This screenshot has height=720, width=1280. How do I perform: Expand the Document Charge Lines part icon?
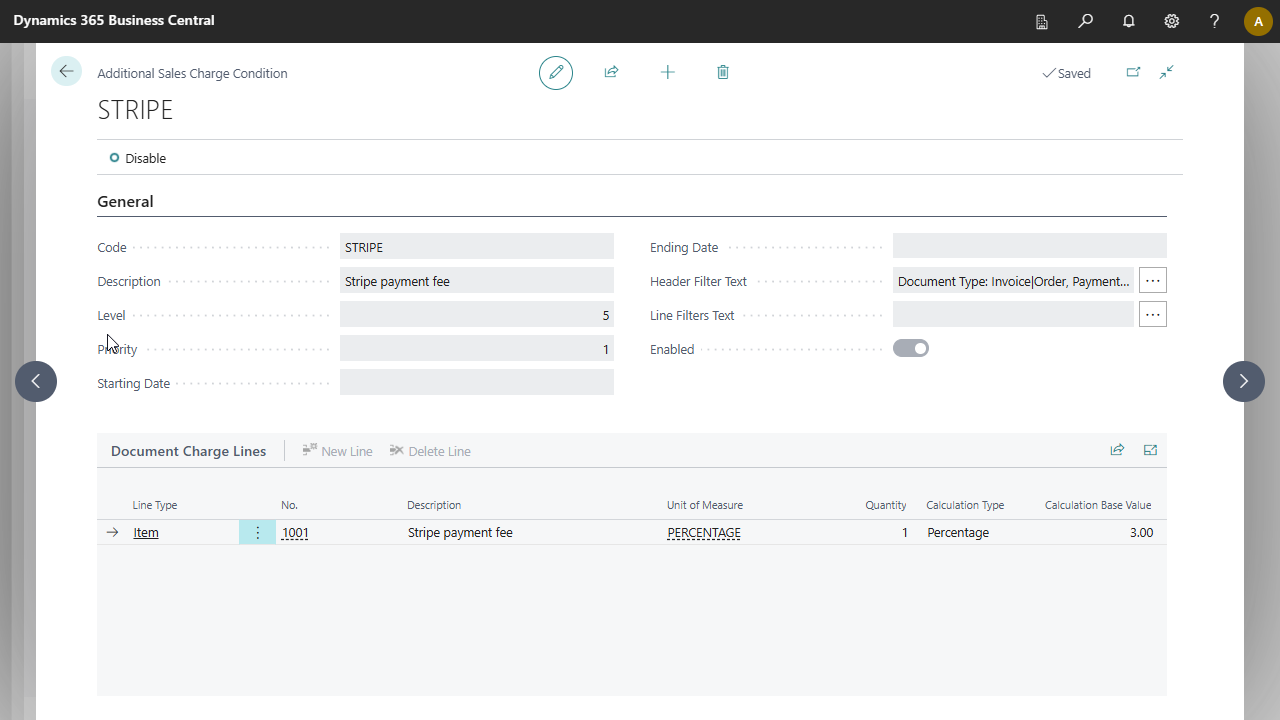[1150, 450]
